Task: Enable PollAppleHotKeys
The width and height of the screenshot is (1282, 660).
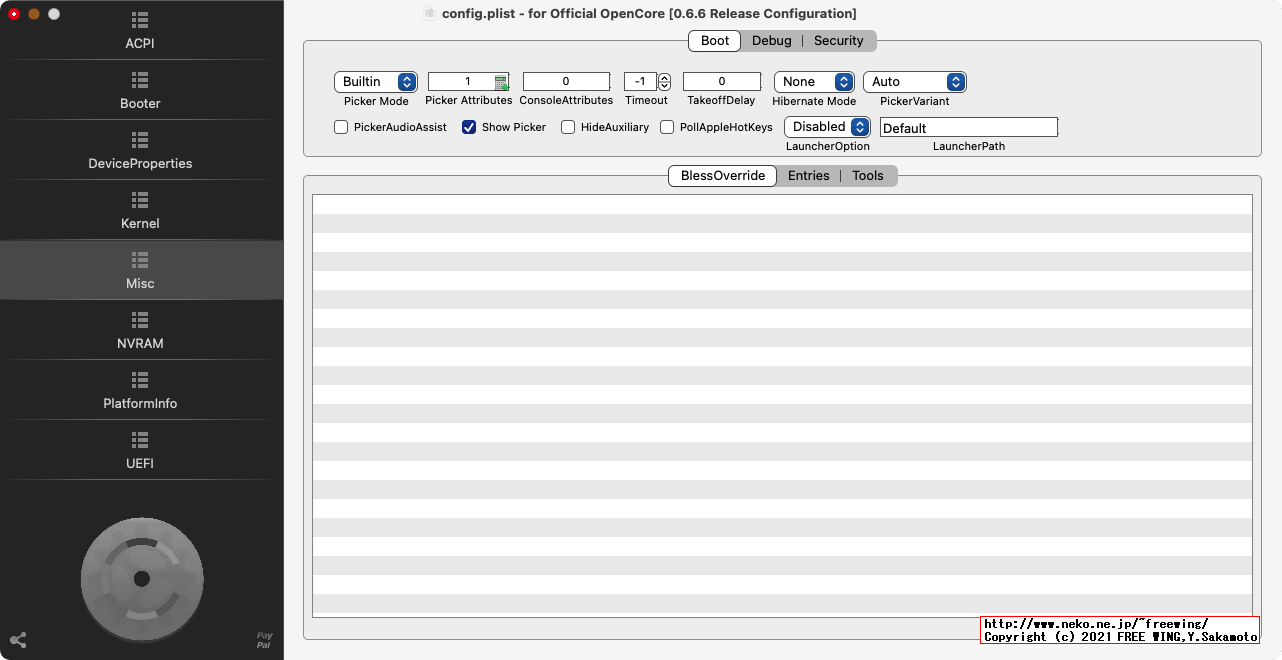Action: [667, 127]
